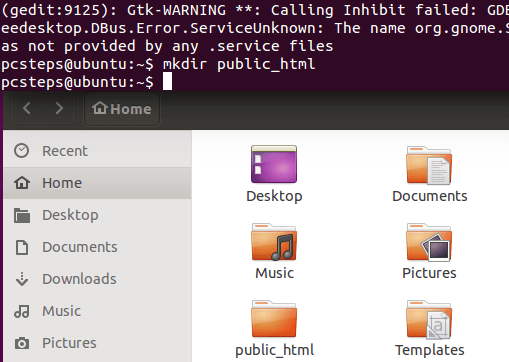This screenshot has height=362, width=509.
Task: Open Documents in the sidebar
Action: click(97, 247)
